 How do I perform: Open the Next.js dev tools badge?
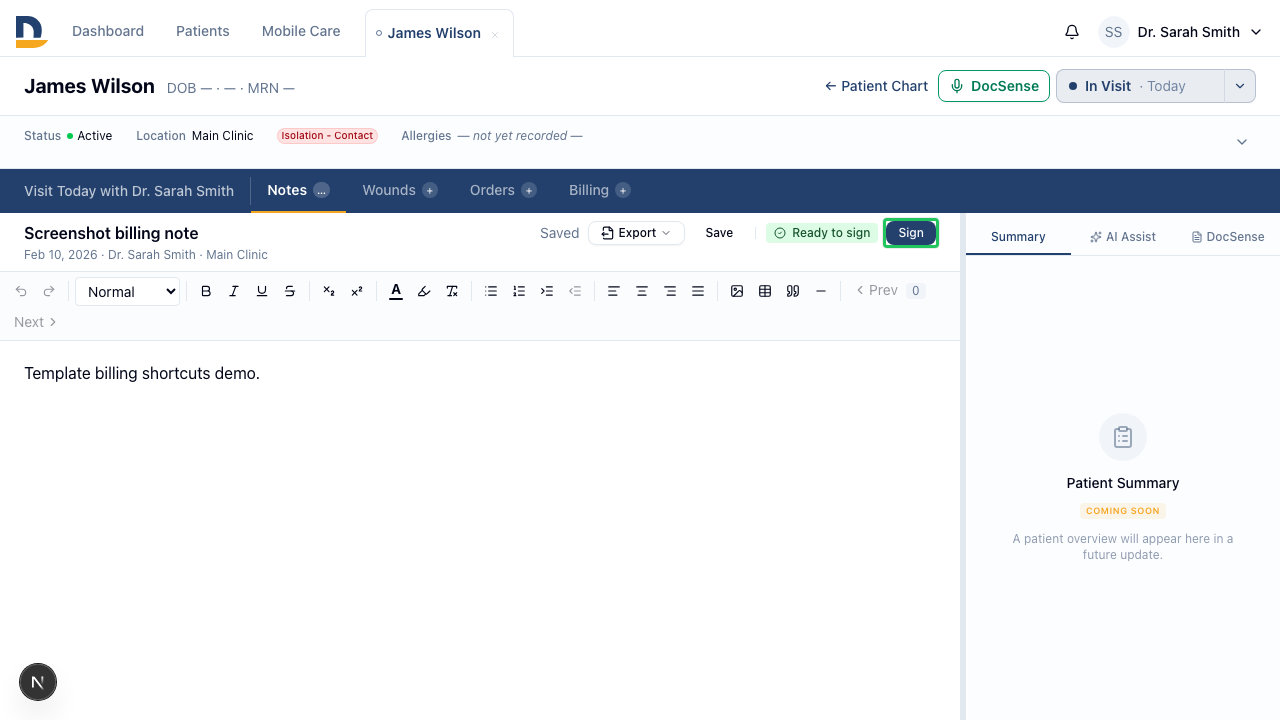[x=38, y=683]
